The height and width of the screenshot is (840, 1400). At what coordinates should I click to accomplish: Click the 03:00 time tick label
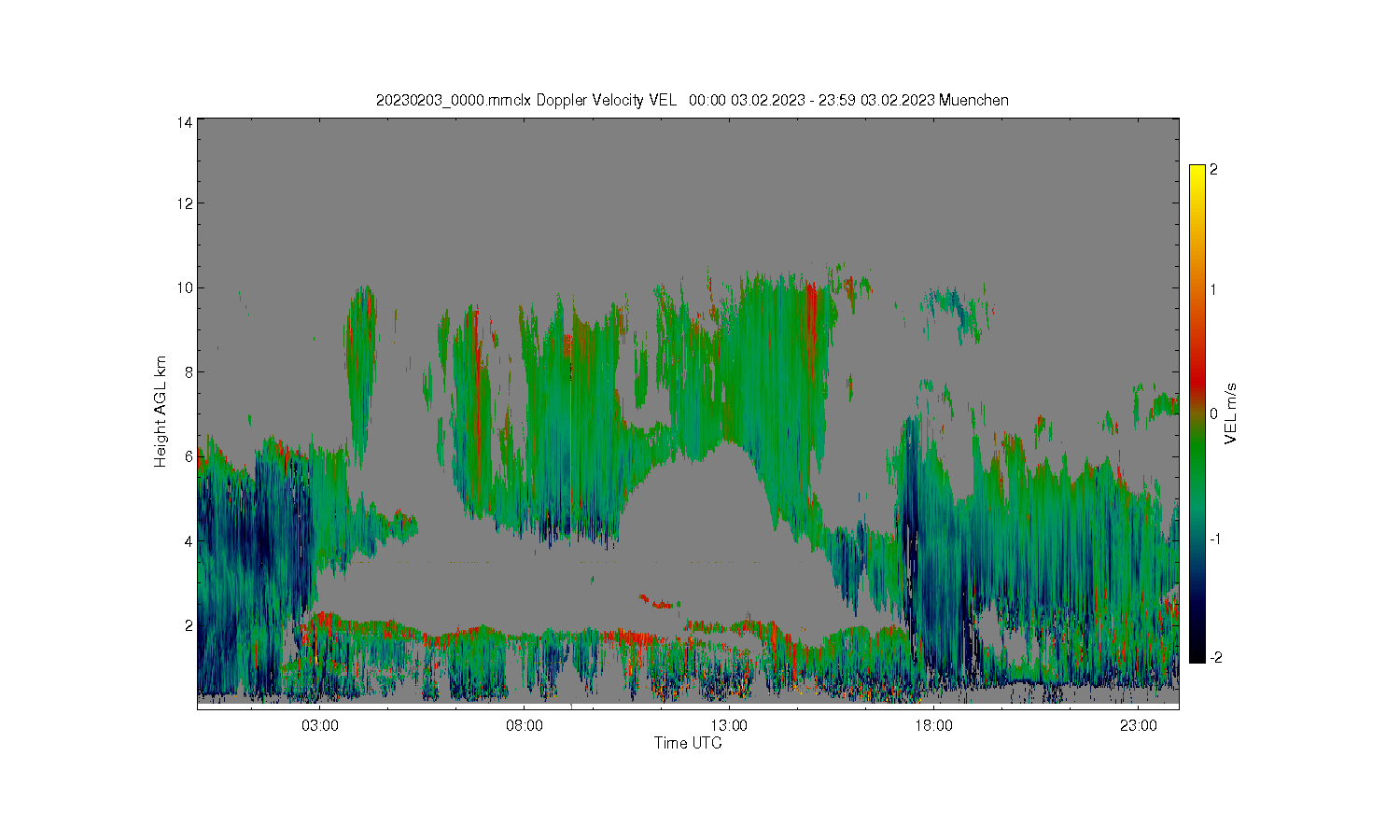[320, 725]
